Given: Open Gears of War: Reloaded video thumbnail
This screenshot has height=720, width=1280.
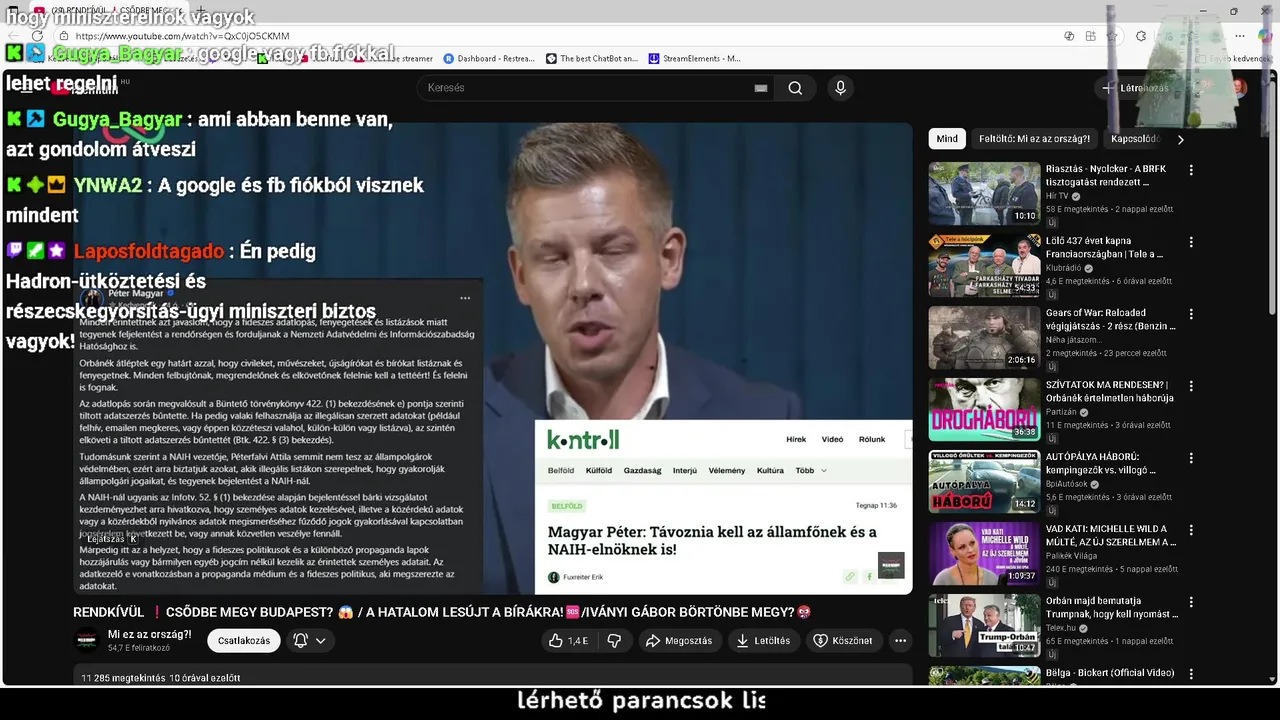Looking at the screenshot, I should coord(984,338).
